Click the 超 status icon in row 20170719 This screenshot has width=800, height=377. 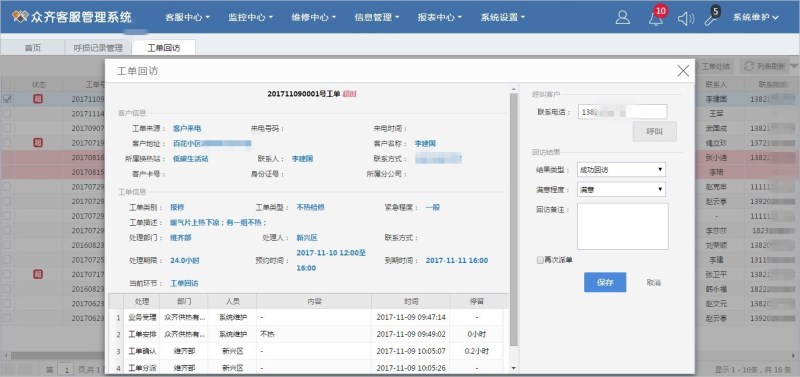(38, 143)
